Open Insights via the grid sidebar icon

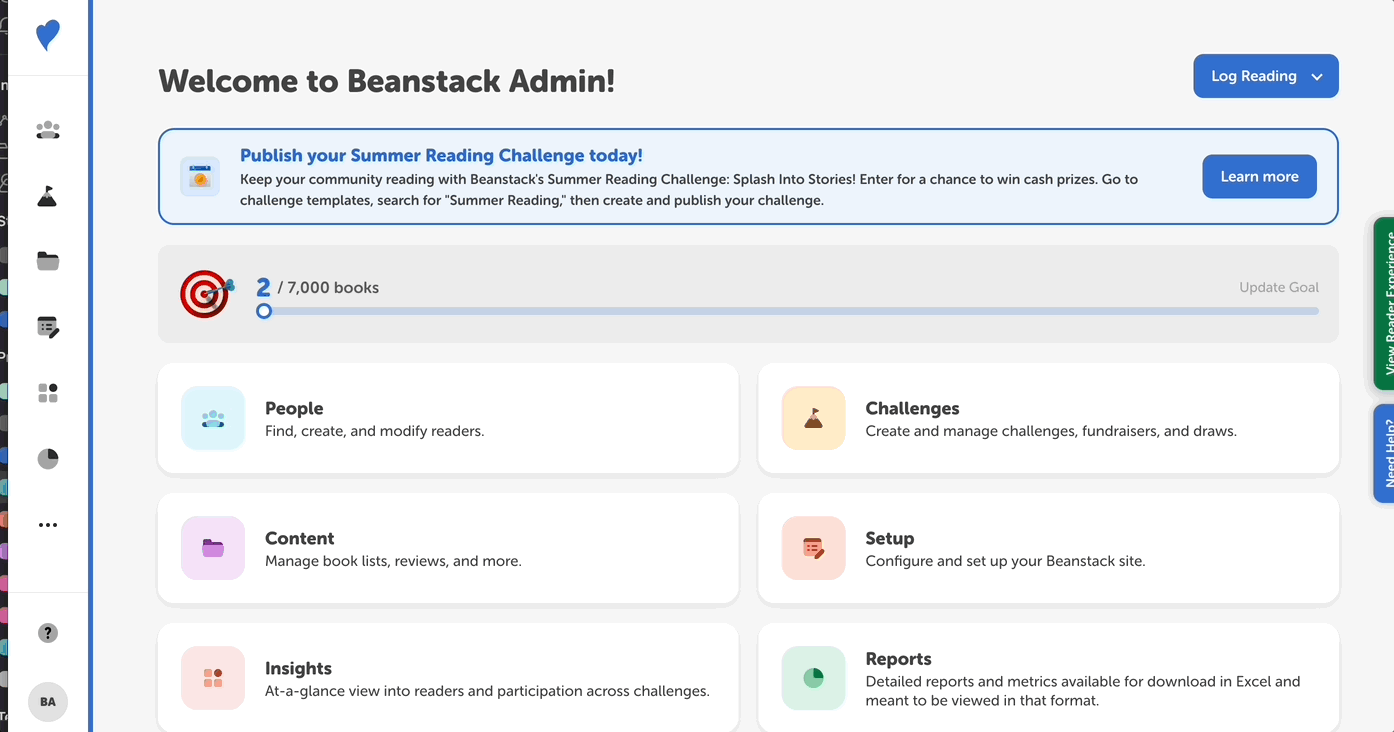[x=47, y=392]
